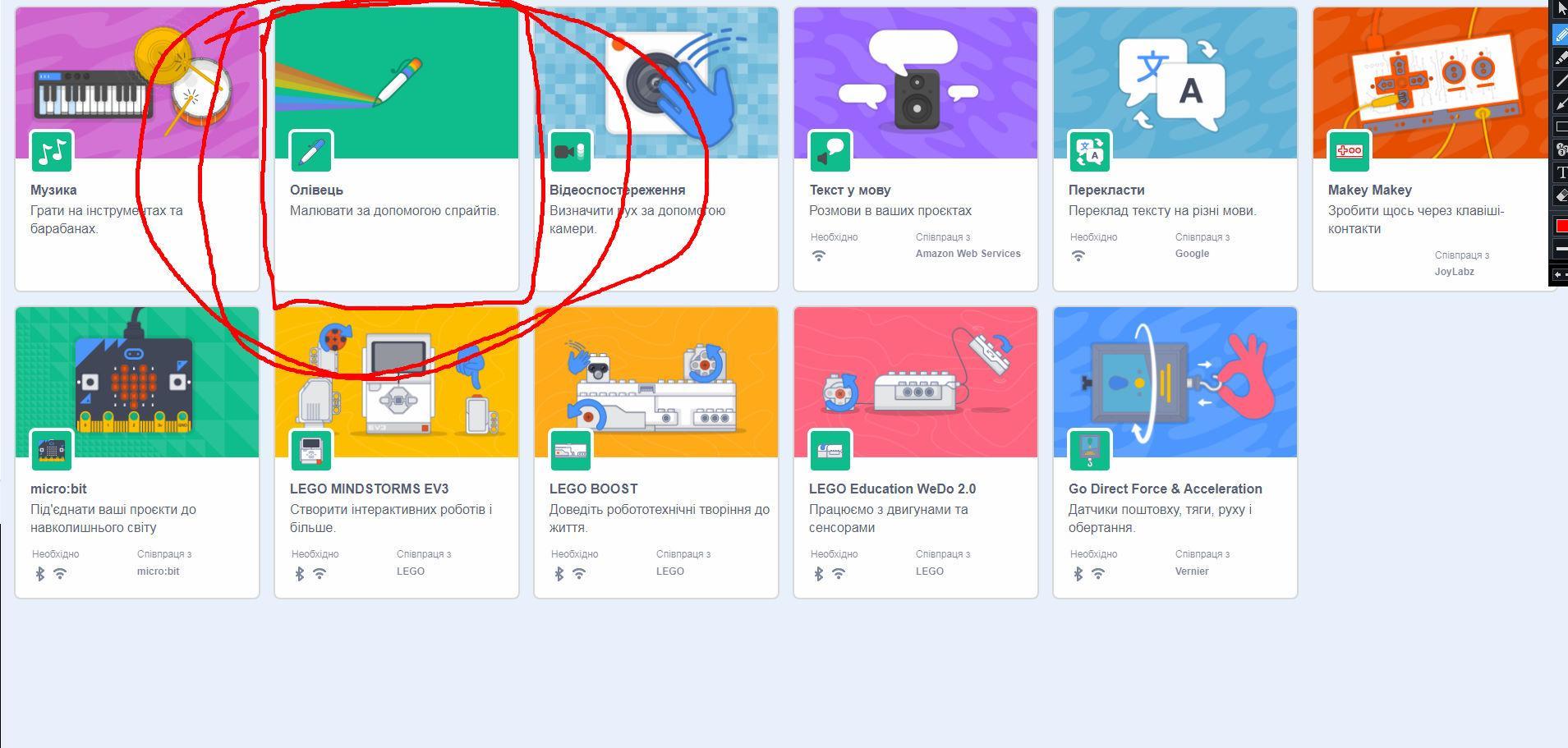Click the Wi-Fi icon on Текст у мову card

[819, 255]
